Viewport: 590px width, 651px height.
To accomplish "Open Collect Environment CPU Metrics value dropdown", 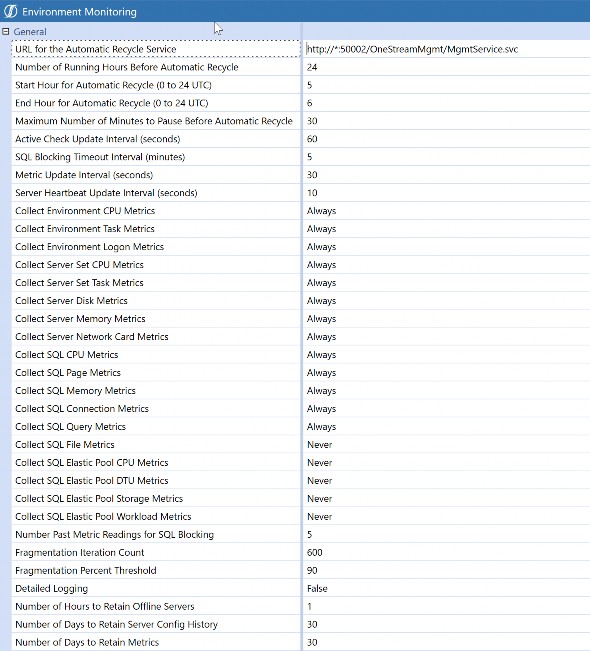I will [446, 211].
